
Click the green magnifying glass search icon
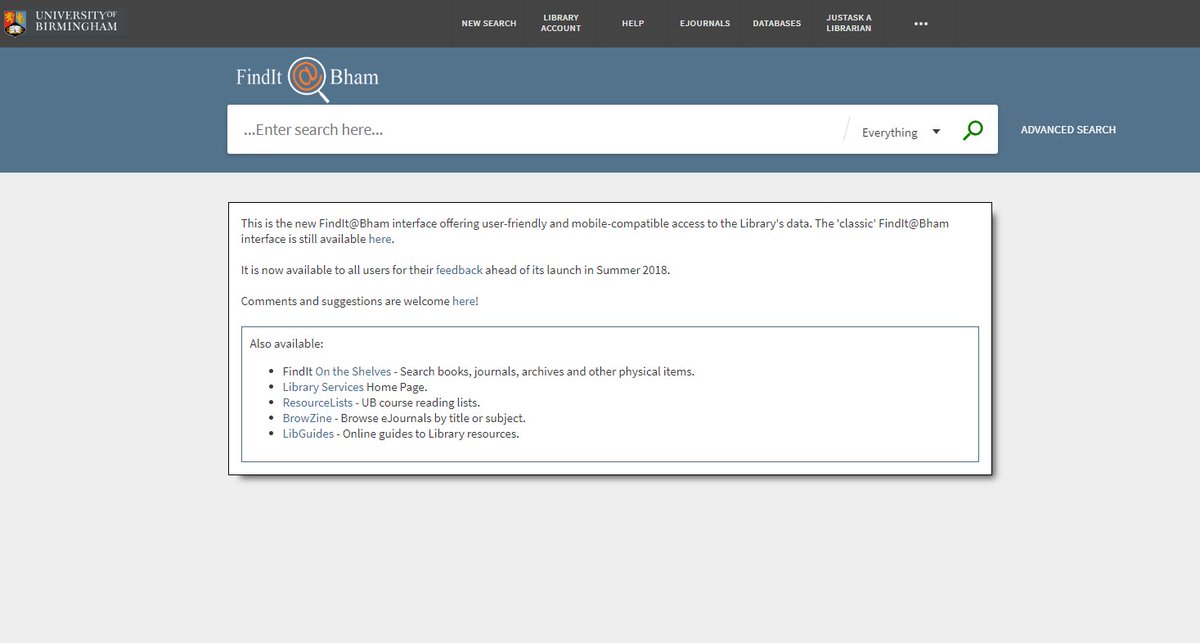972,129
